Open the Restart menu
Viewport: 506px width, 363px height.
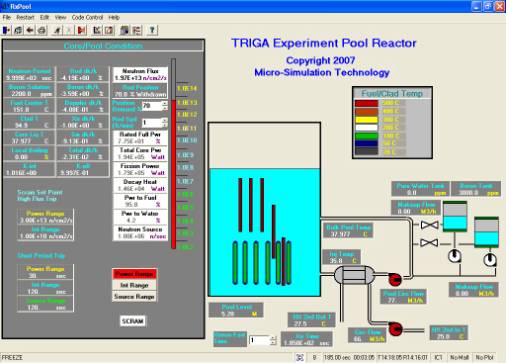click(25, 17)
